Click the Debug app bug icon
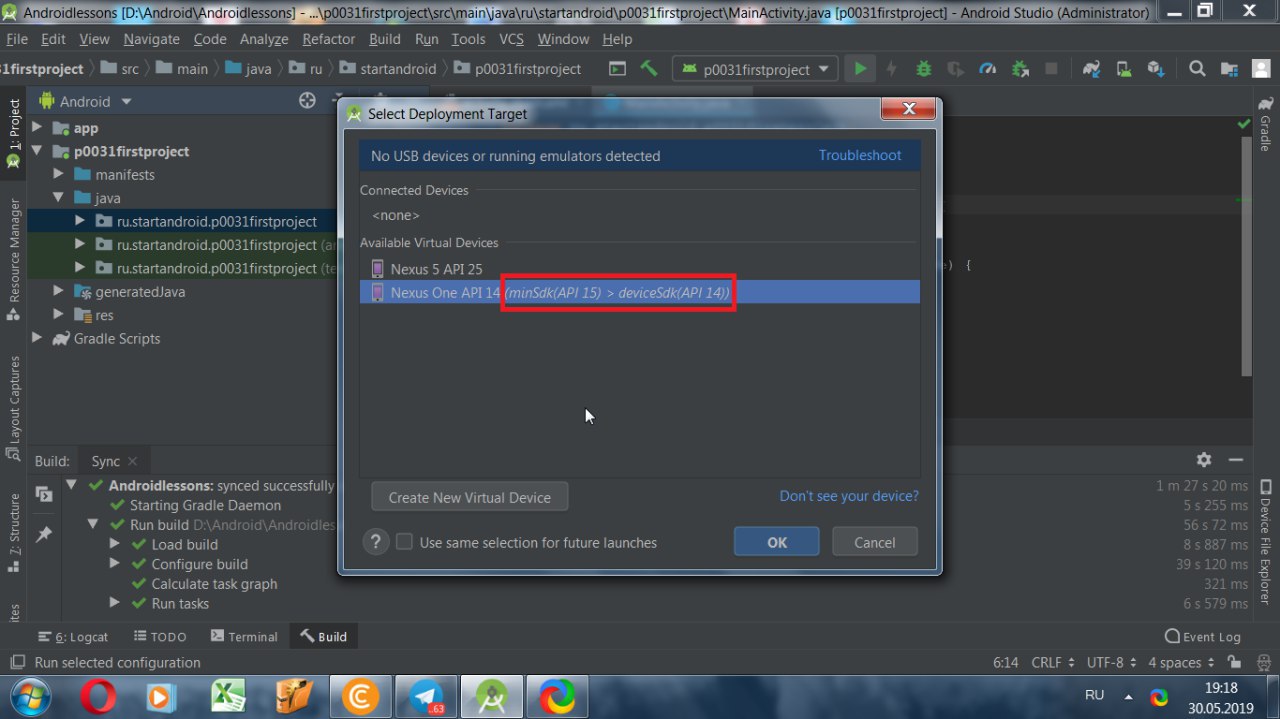Screen dimensions: 1280x719 [x=924, y=69]
